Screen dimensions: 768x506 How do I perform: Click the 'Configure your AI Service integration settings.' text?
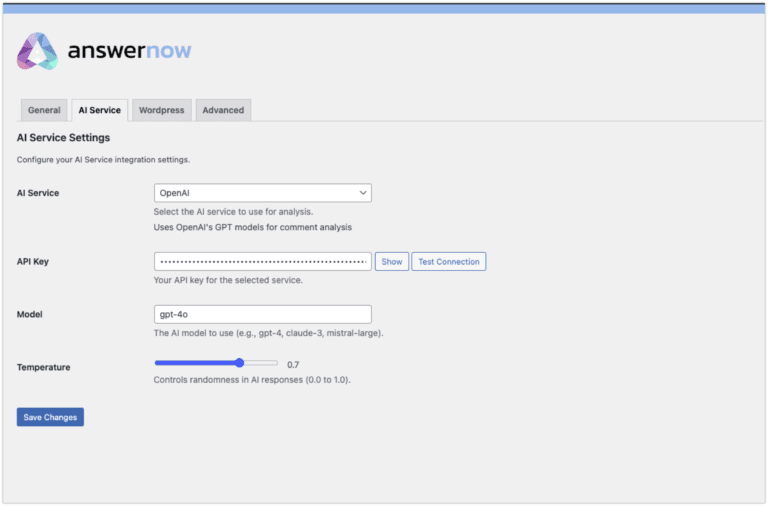(103, 160)
